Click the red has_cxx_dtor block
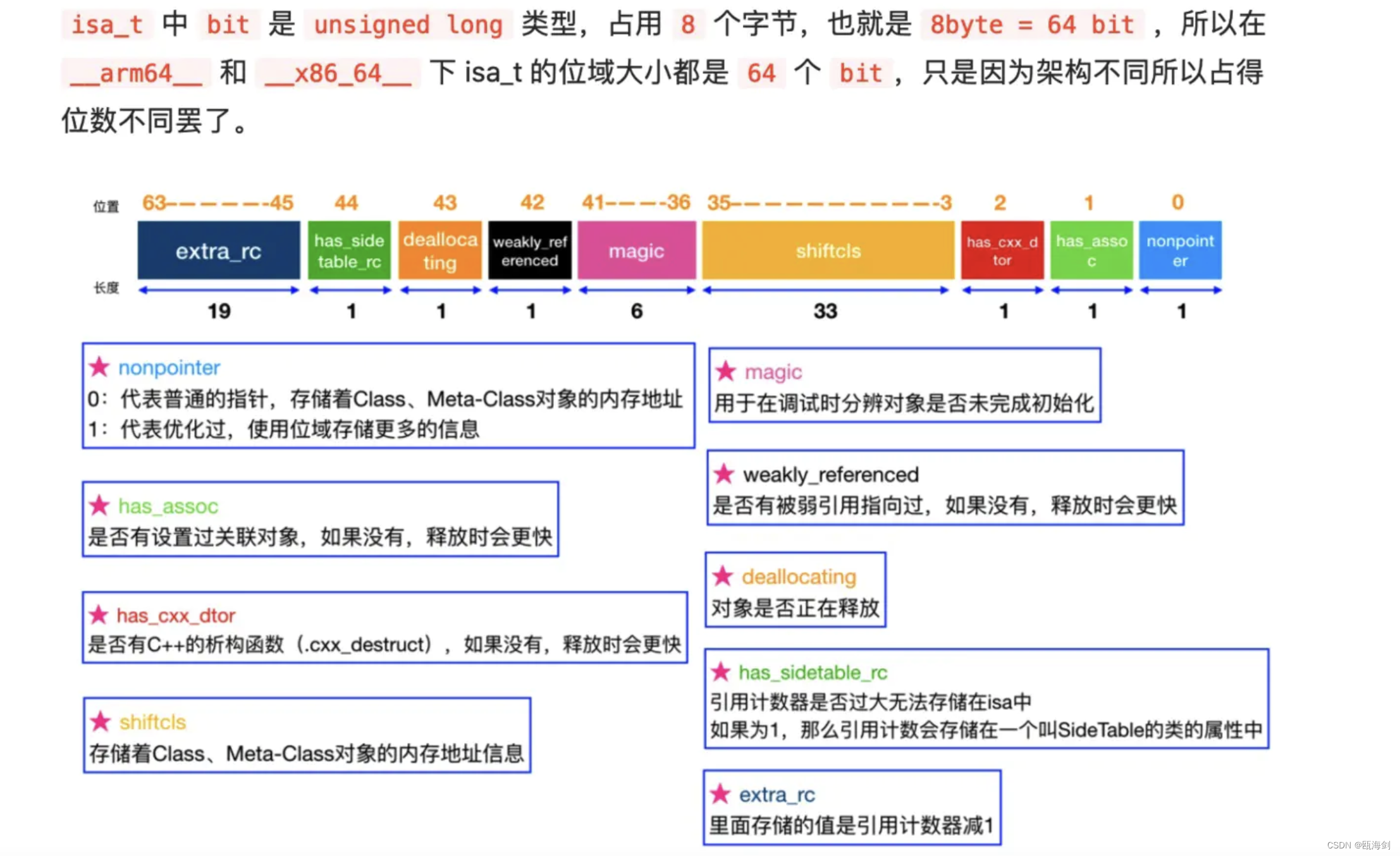The image size is (1400, 856). click(x=1002, y=250)
